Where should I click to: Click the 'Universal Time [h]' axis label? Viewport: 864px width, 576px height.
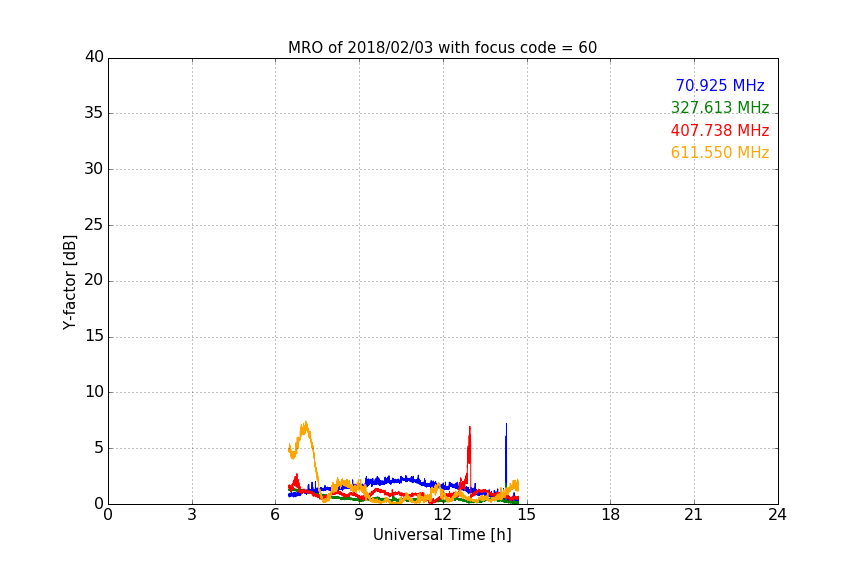442,535
